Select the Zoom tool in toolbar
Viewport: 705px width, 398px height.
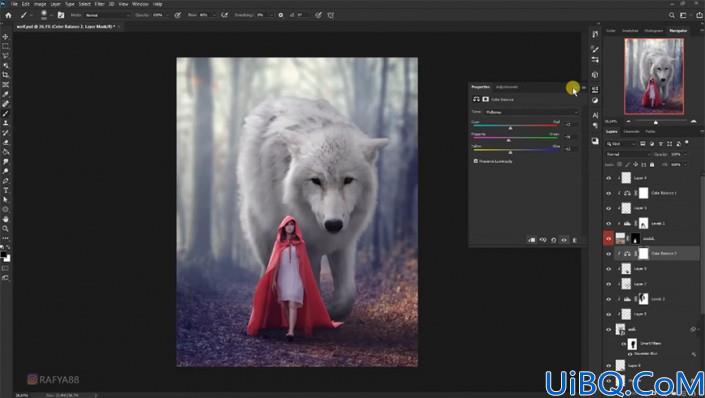[5, 228]
